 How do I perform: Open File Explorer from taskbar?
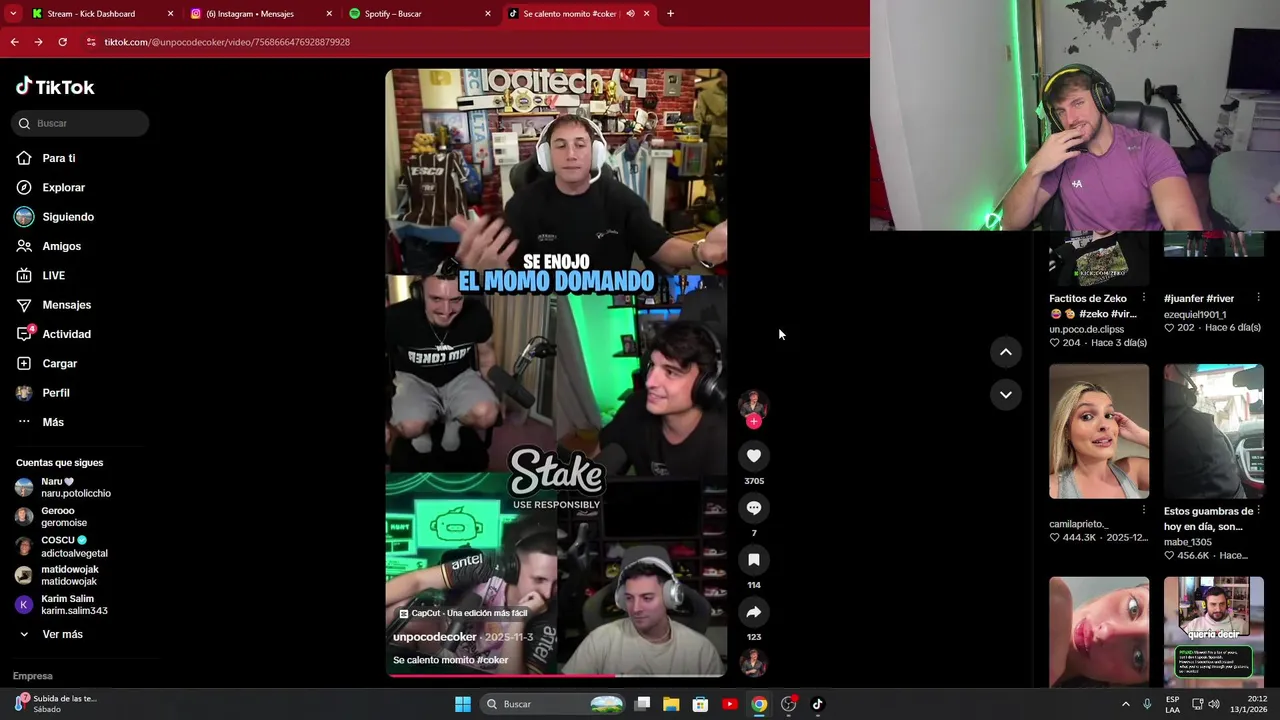tap(671, 704)
